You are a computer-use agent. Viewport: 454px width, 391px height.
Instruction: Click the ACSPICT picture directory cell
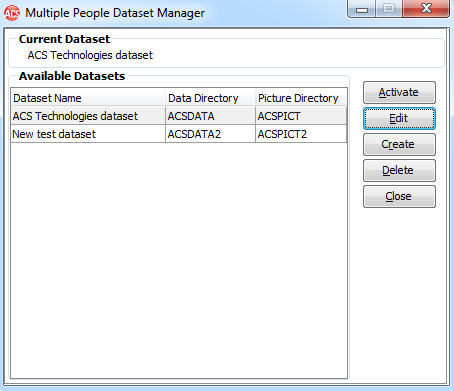(x=301, y=116)
